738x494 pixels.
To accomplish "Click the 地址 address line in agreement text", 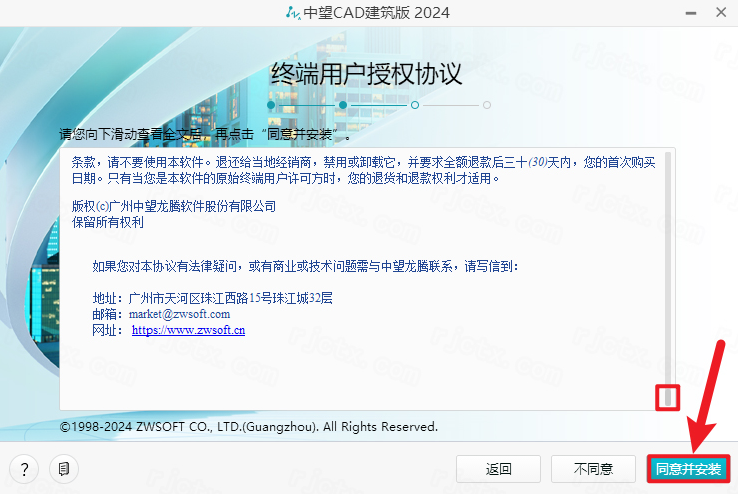I will tap(212, 298).
